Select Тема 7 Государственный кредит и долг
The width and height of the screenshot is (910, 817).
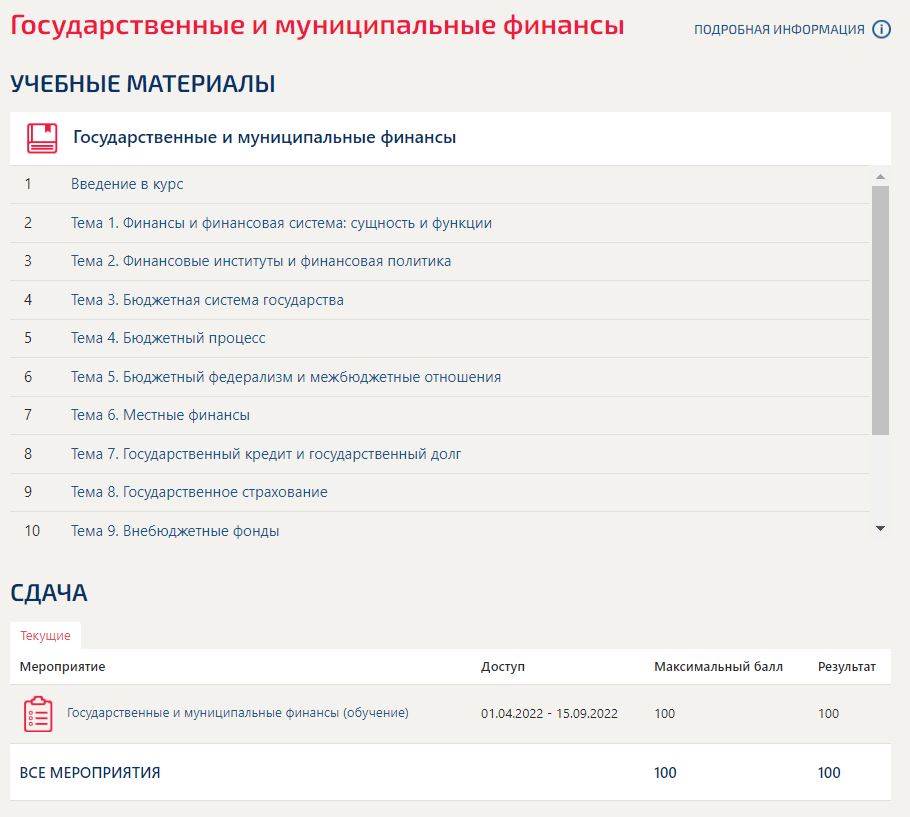click(266, 454)
